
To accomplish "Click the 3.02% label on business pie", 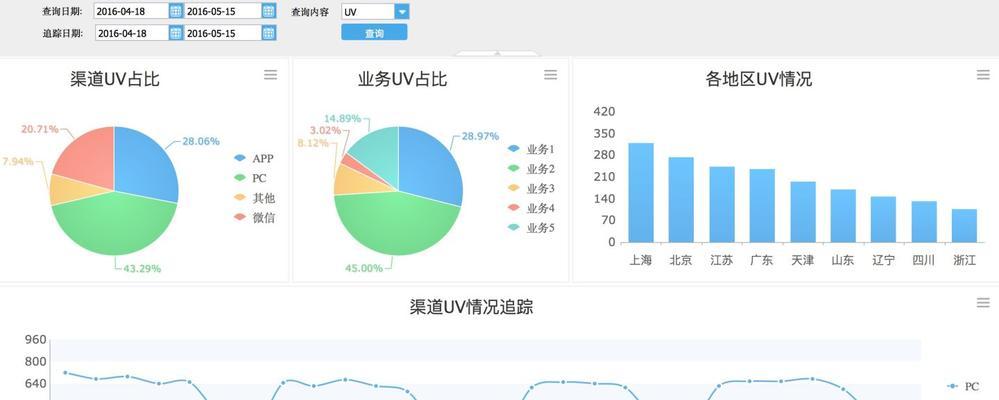I will (325, 131).
